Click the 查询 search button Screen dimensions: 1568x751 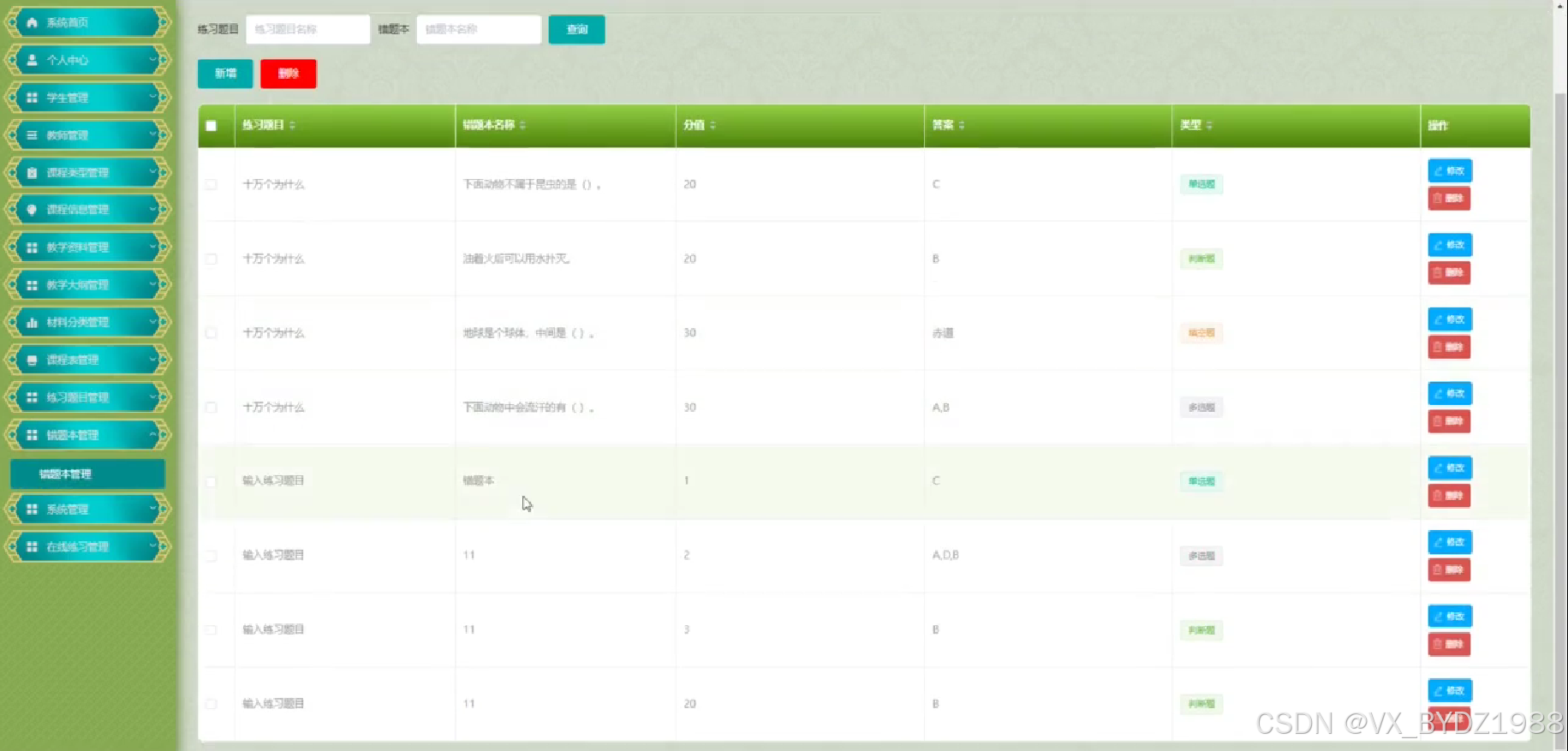[576, 29]
